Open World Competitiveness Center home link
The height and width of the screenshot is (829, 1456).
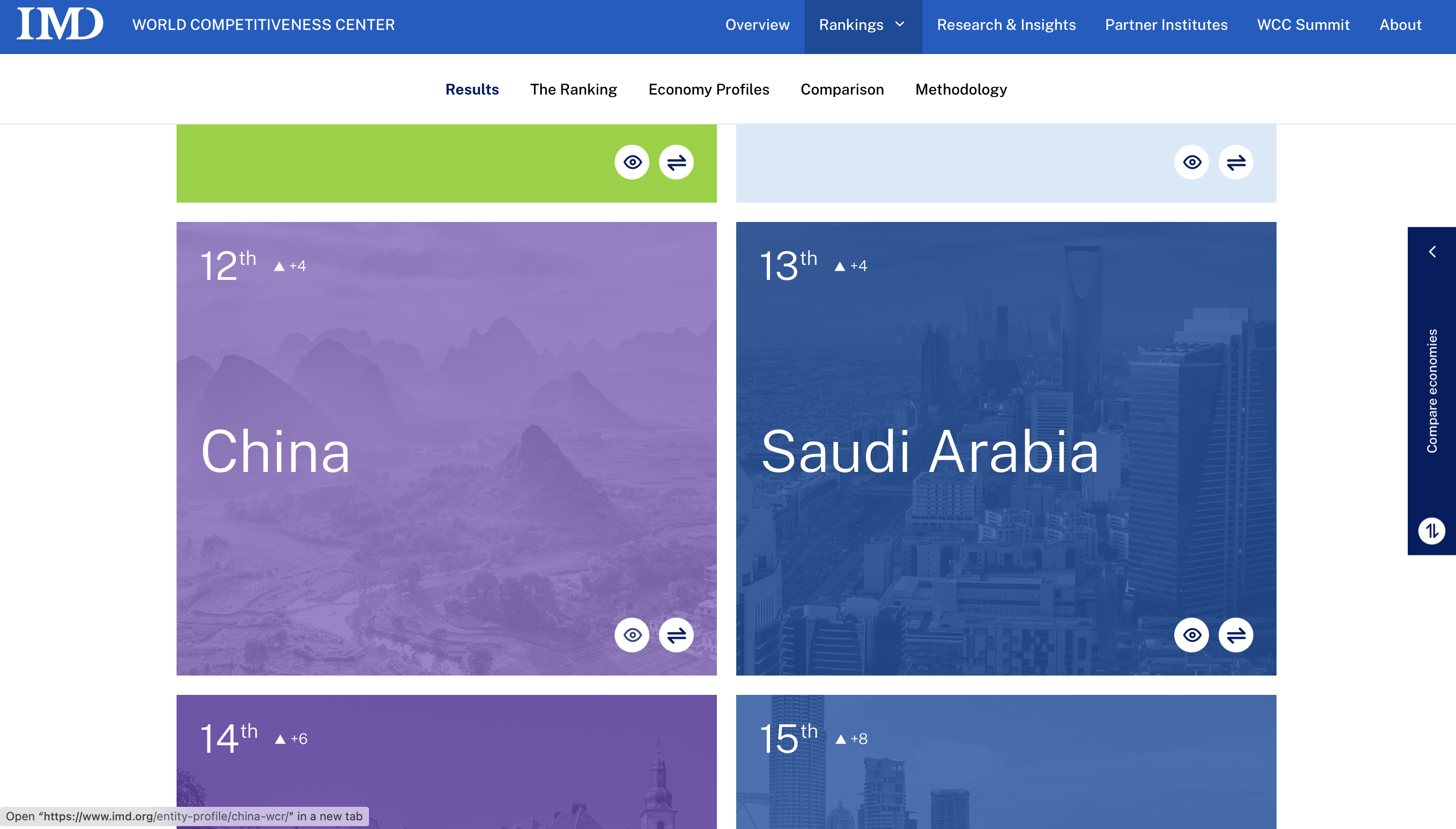pos(263,25)
